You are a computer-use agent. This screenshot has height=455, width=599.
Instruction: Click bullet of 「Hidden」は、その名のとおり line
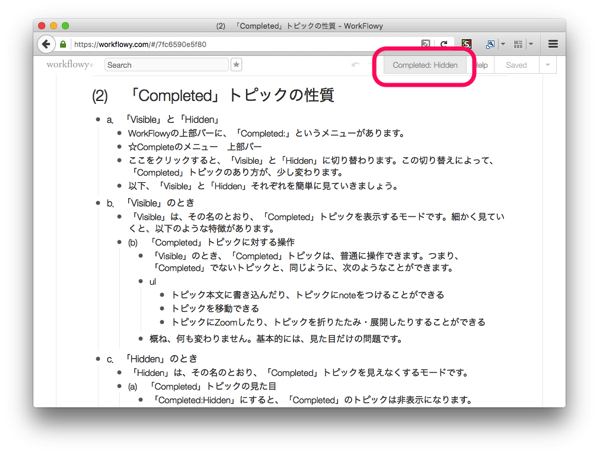(119, 372)
